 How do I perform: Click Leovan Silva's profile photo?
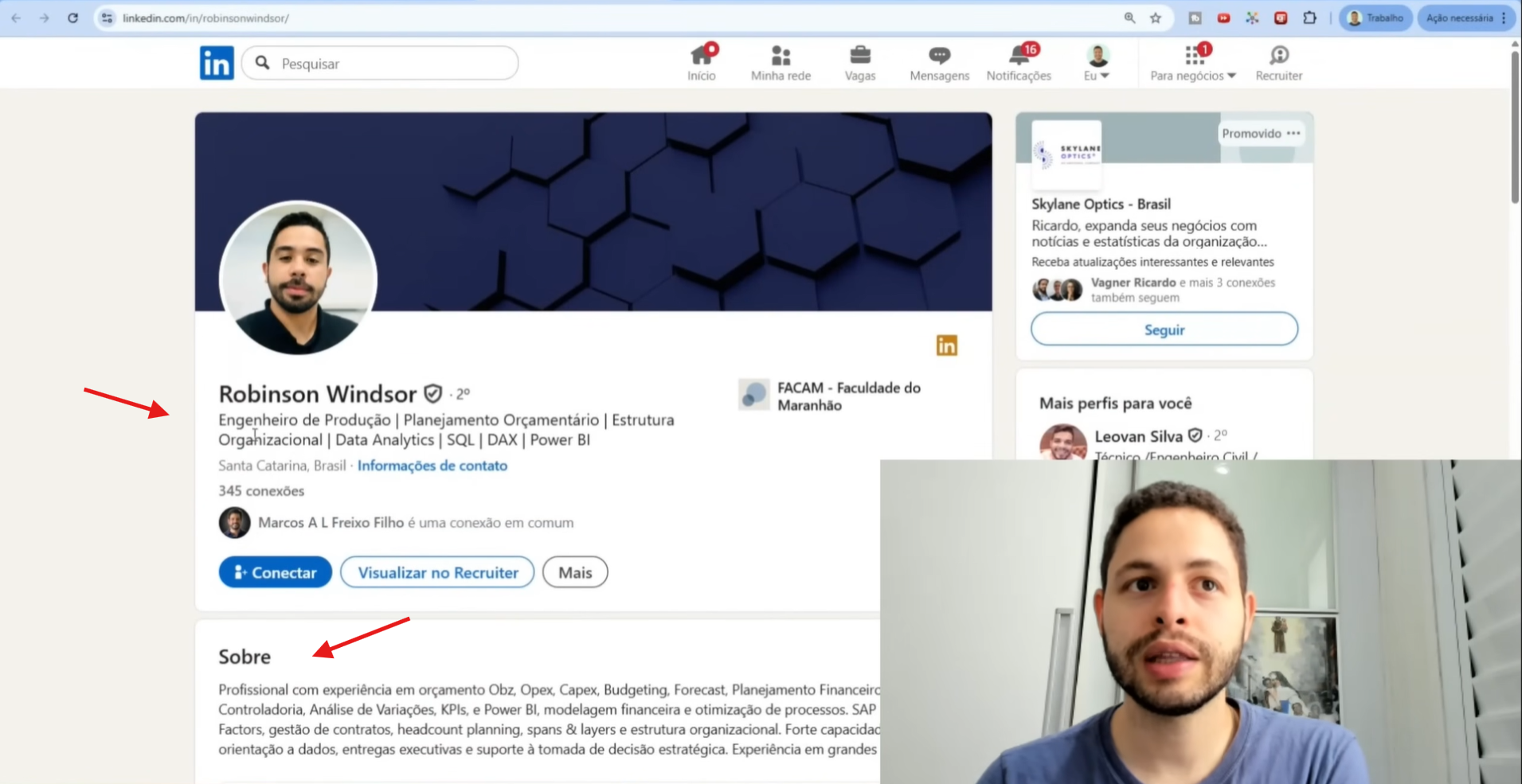(x=1063, y=443)
